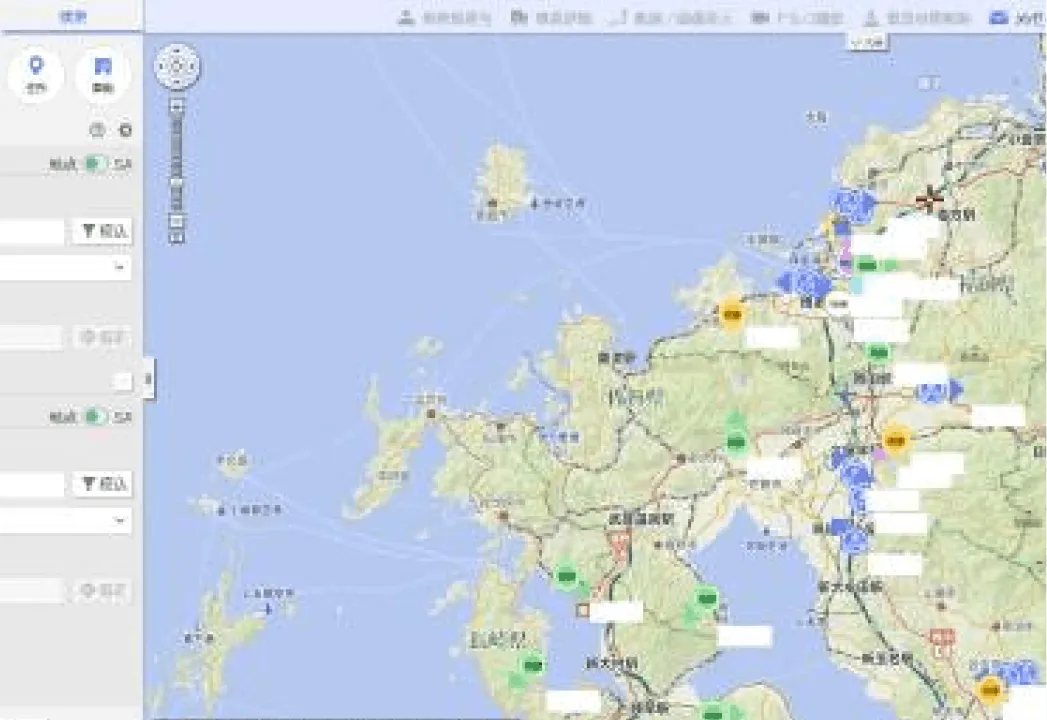Viewport: 1047px width, 720px height.
Task: Select the round blue bookmark button
Action: click(x=103, y=73)
